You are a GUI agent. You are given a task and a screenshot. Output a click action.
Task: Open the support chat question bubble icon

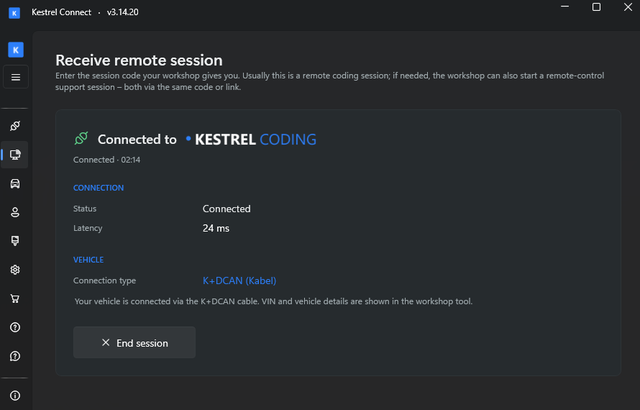[15, 356]
